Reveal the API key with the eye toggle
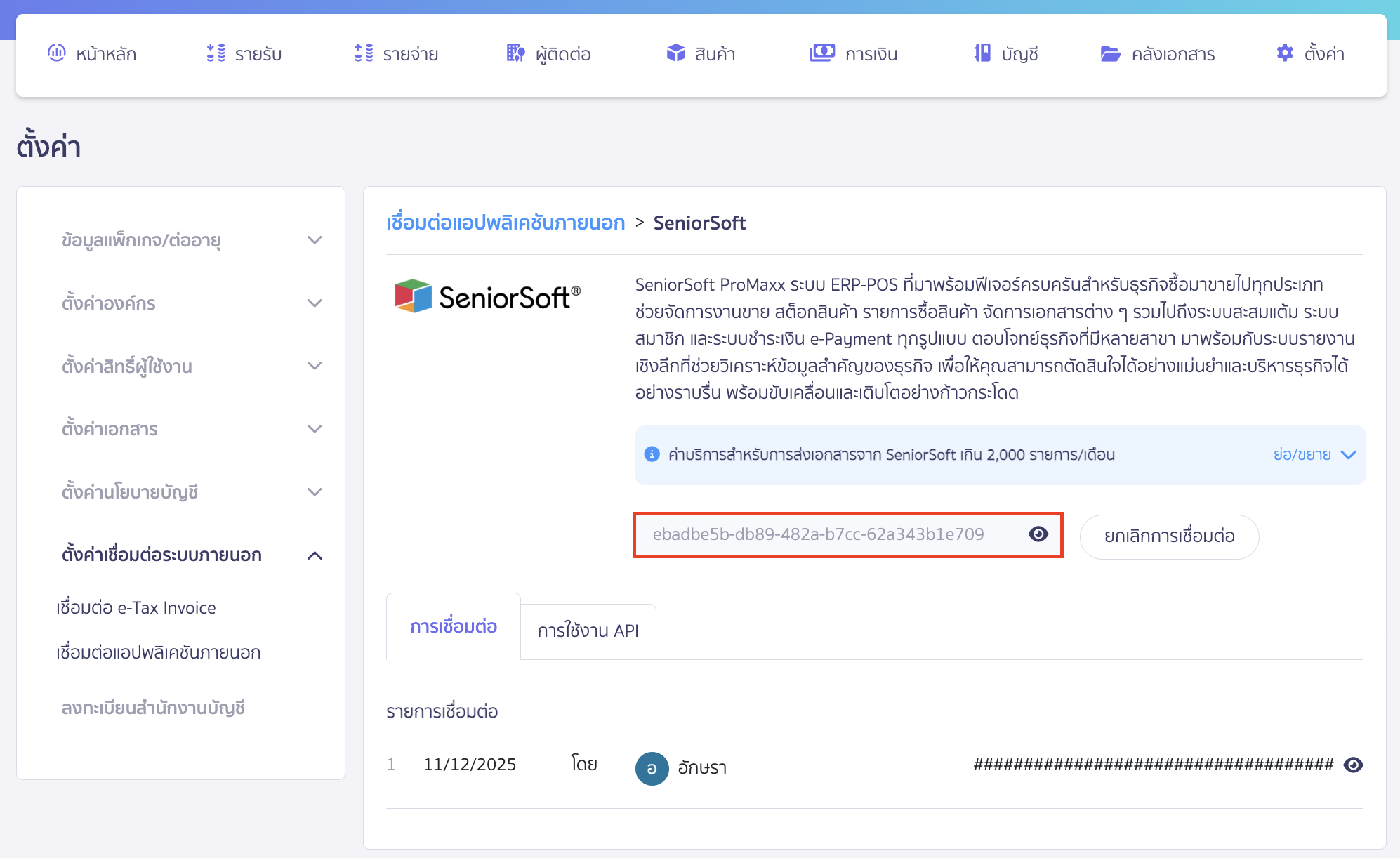Viewport: 1400px width, 858px height. [1038, 534]
